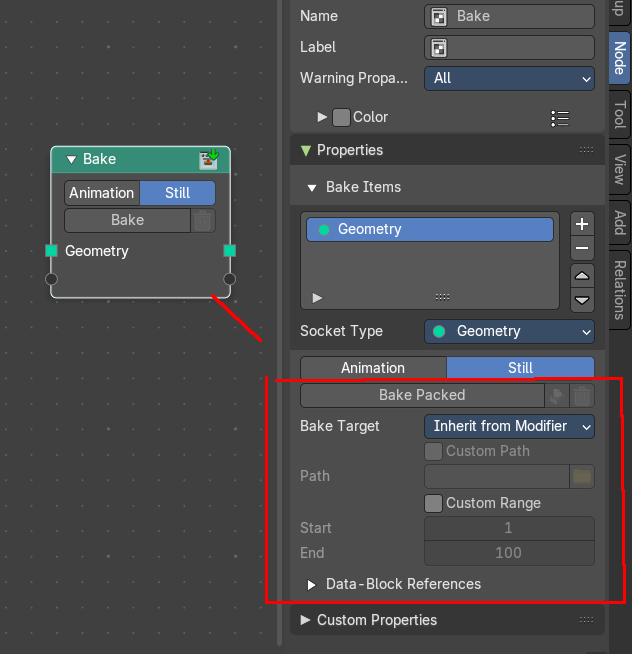Screen dimensions: 632x654
Task: Open the Node sidebar tab
Action: [x=619, y=58]
